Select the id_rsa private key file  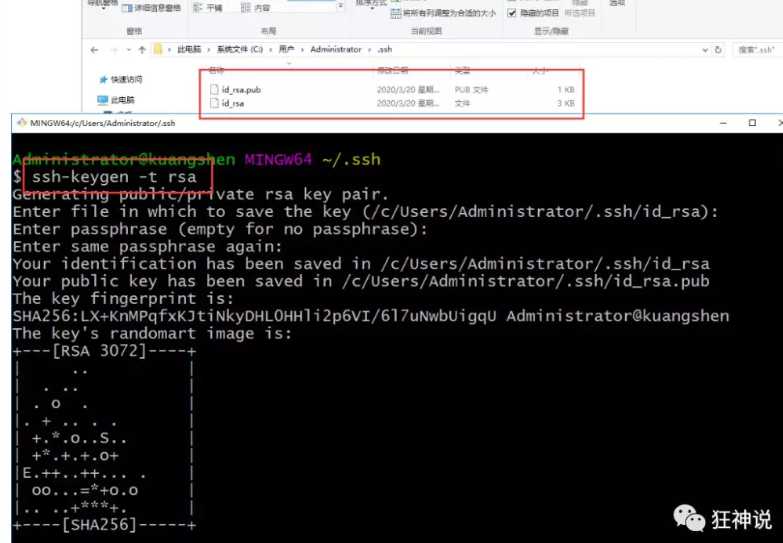click(233, 103)
